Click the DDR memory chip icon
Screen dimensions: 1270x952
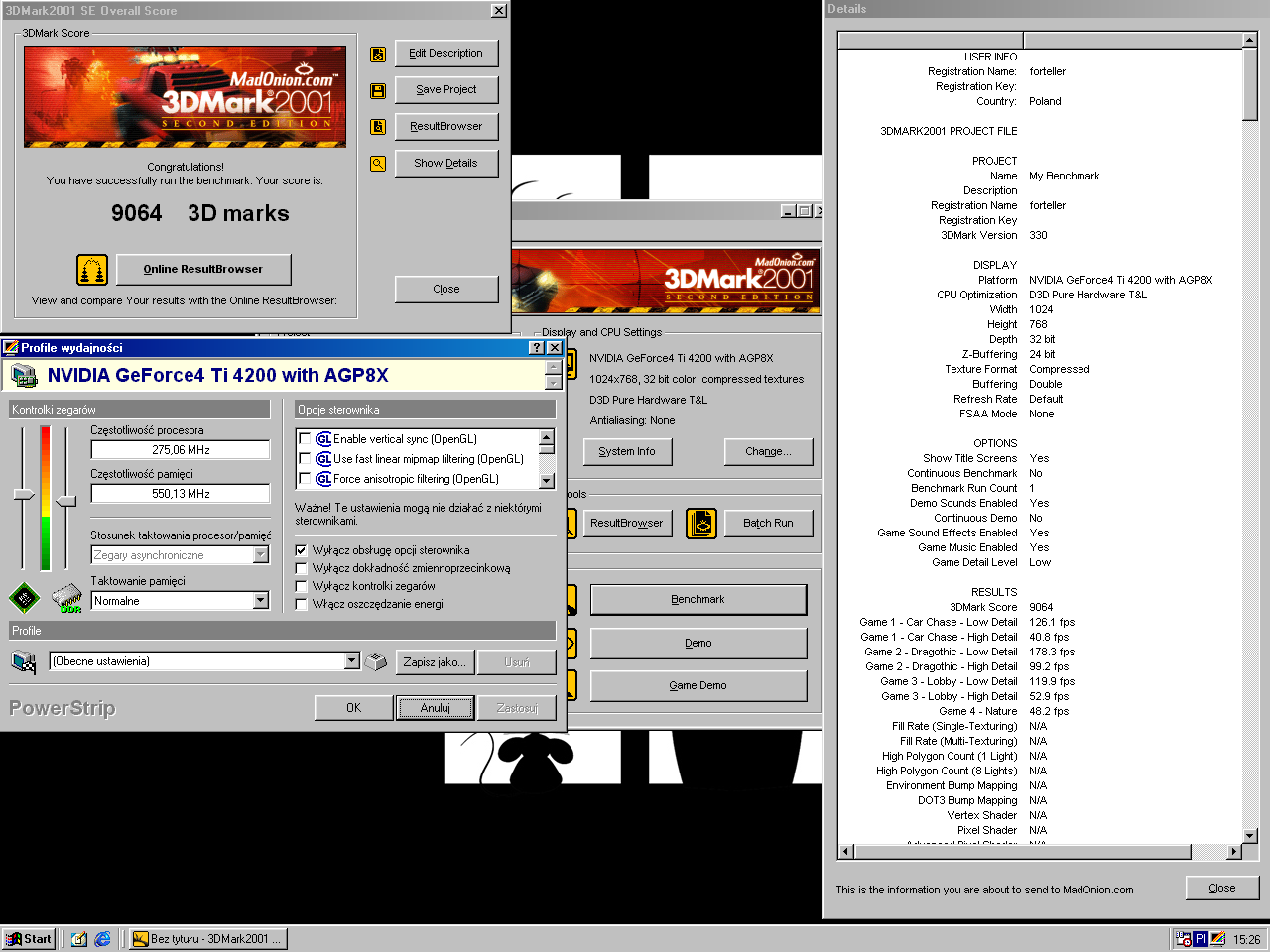(67, 598)
